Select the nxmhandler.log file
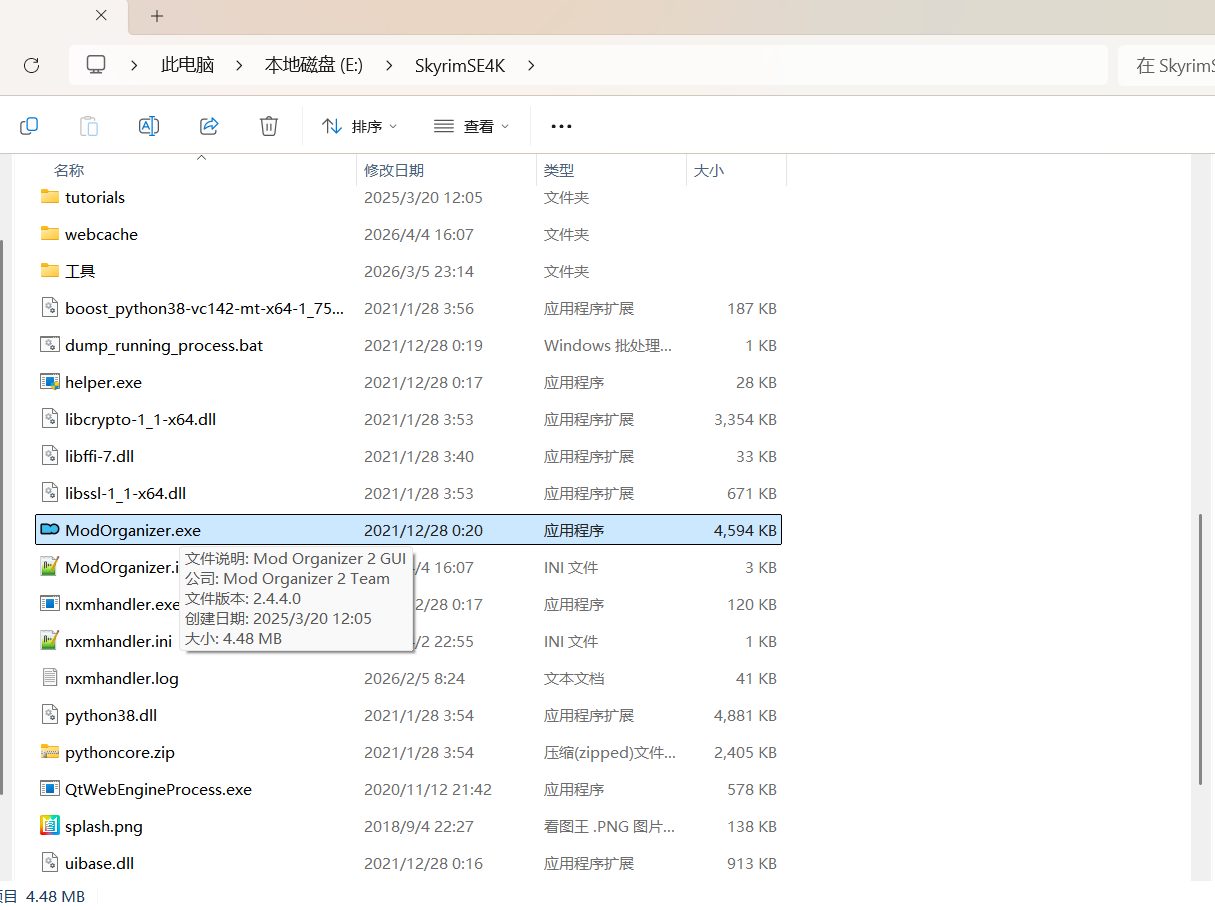 coord(125,678)
